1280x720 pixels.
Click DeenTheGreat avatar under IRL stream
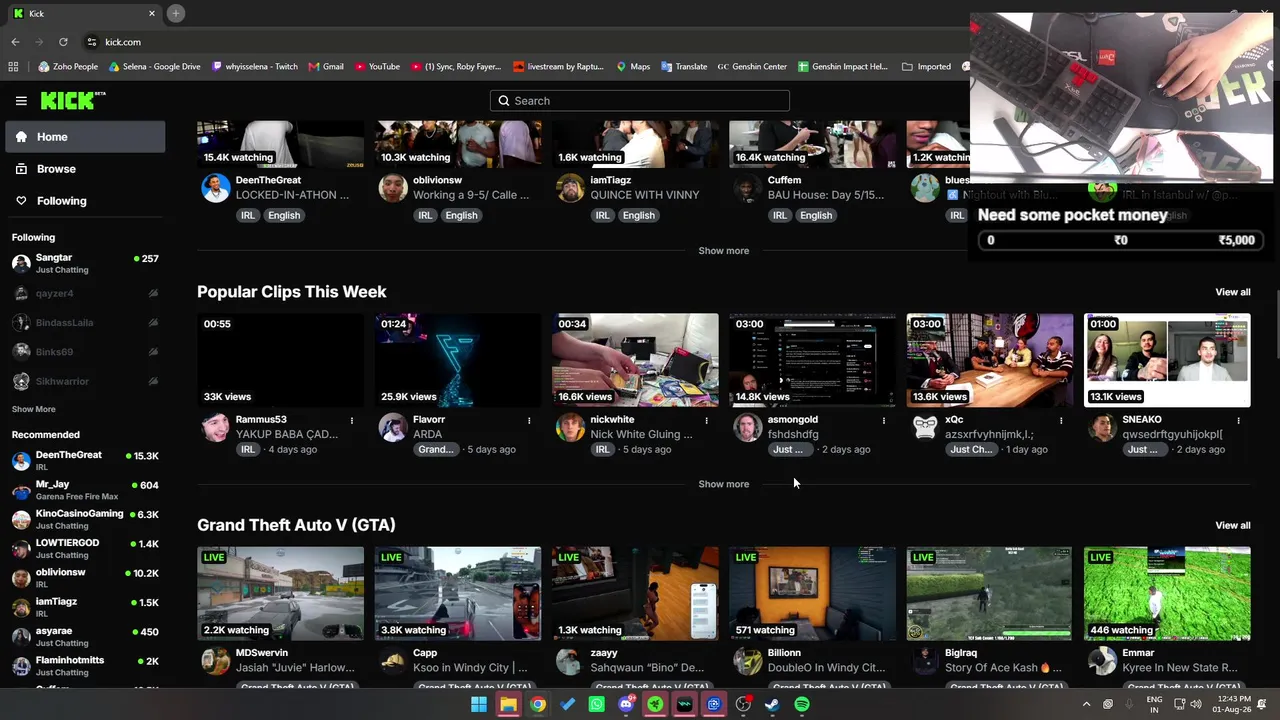click(x=216, y=188)
